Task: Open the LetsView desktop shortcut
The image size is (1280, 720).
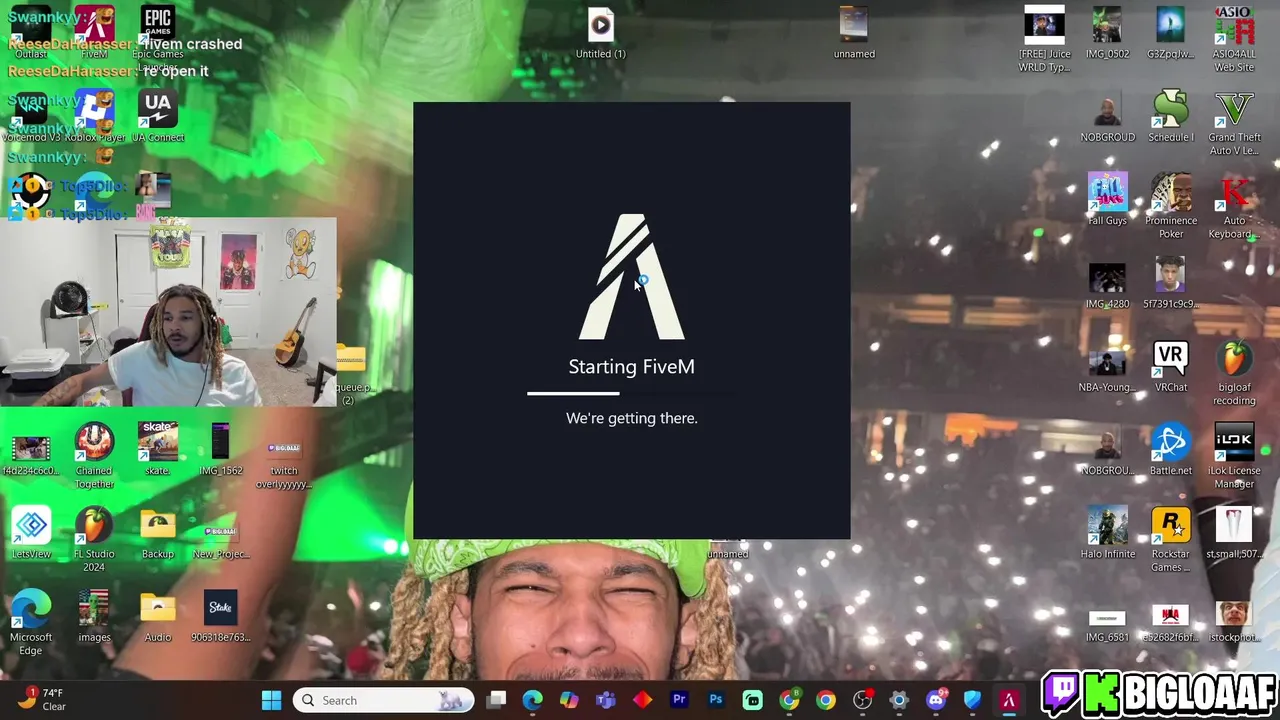Action: coord(31,533)
